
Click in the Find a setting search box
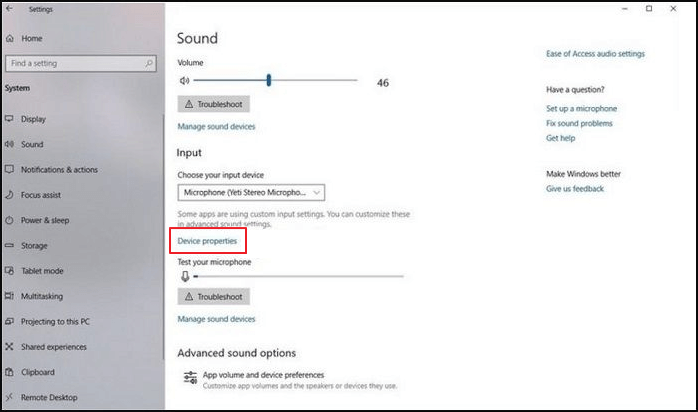click(81, 64)
